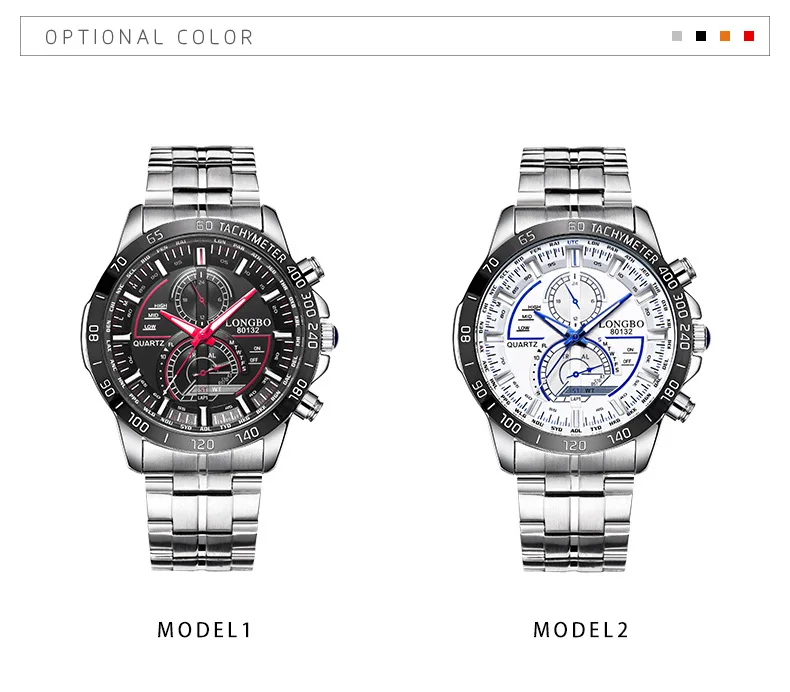Click the blue-tipped crown of Model 2

702,336
